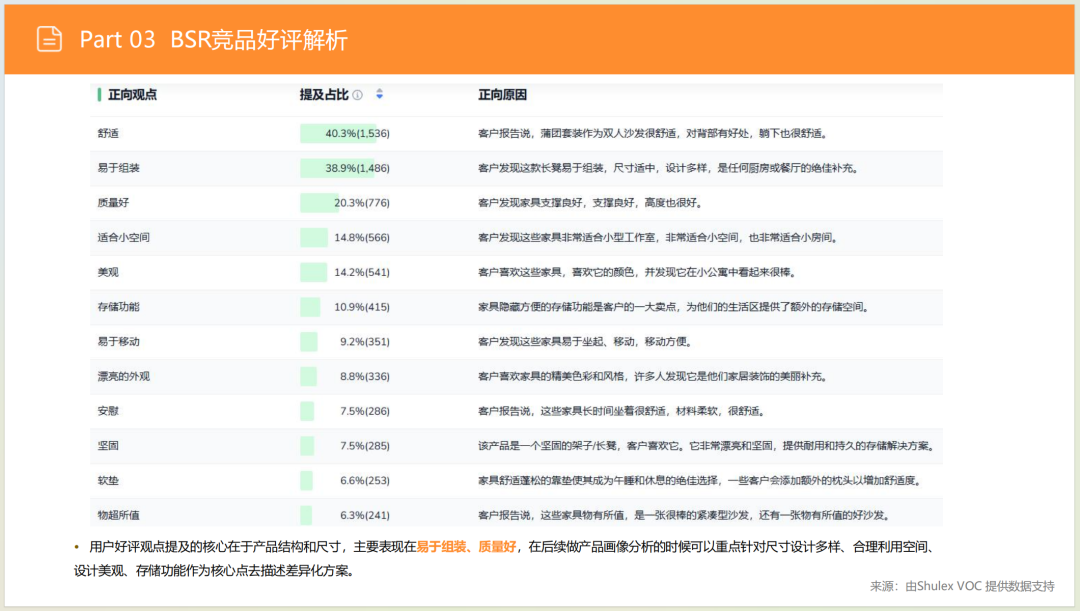Click the reason text for 存储功能 row
Screen dimensions: 1080x611
[674, 307]
